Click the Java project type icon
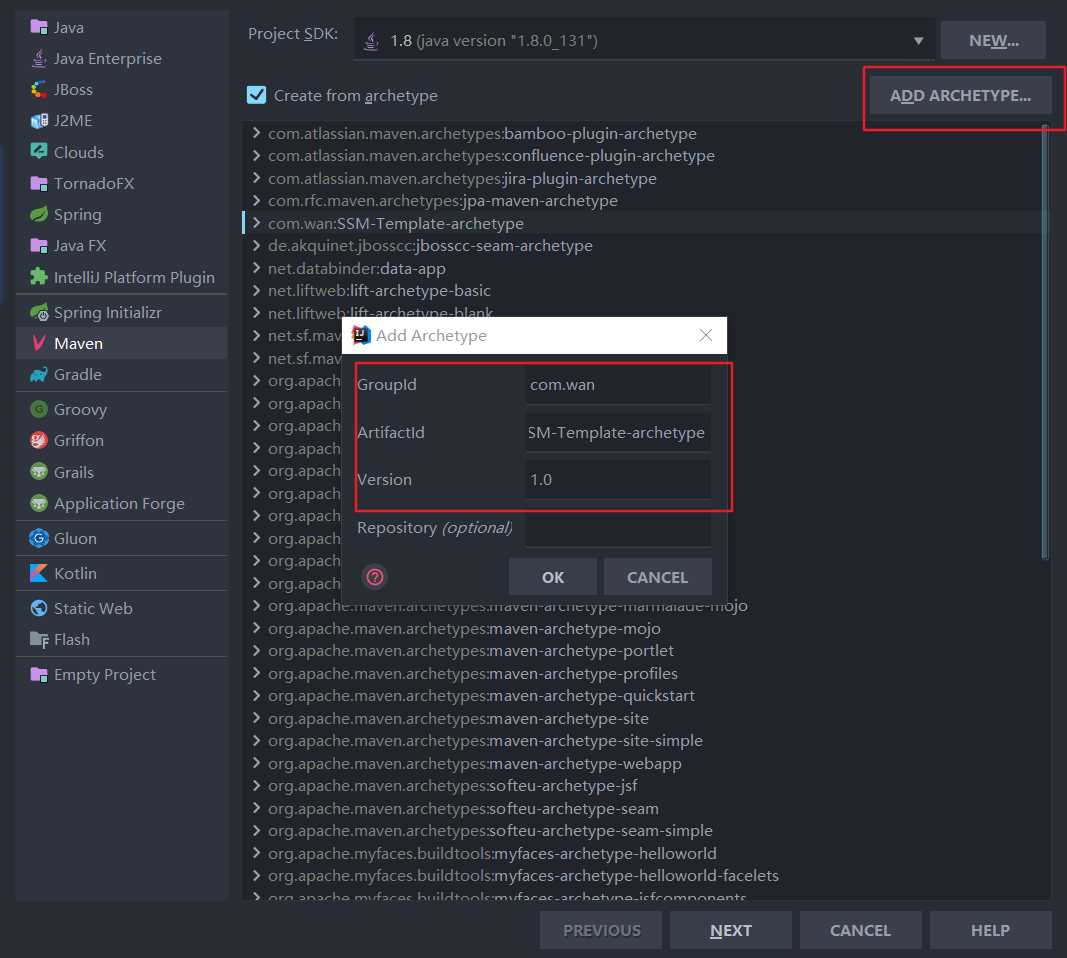 pos(39,27)
